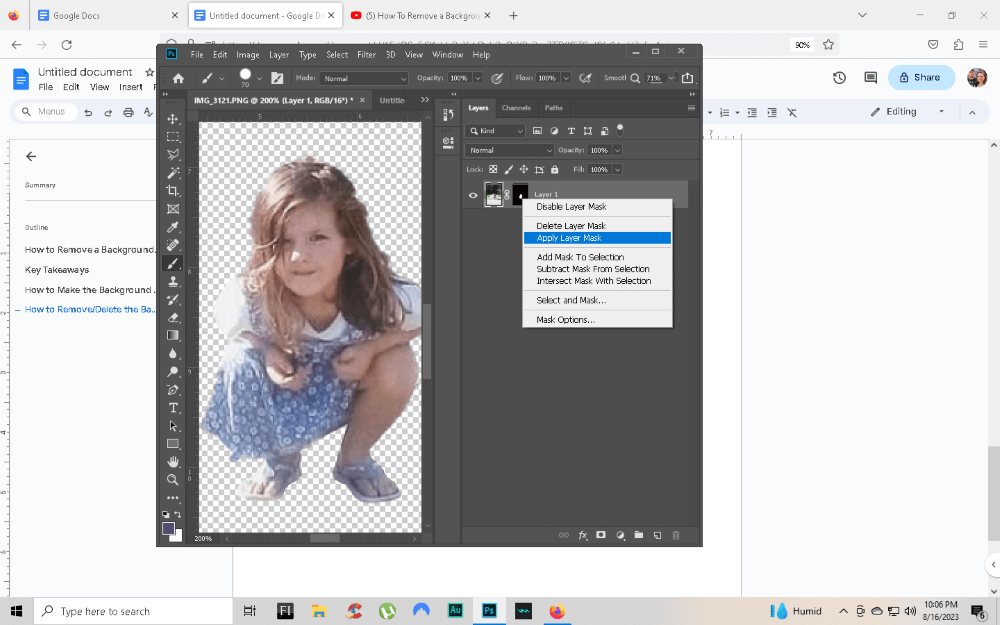The width and height of the screenshot is (1000, 625).
Task: Select the Spot Healing Brush tool
Action: [x=173, y=245]
